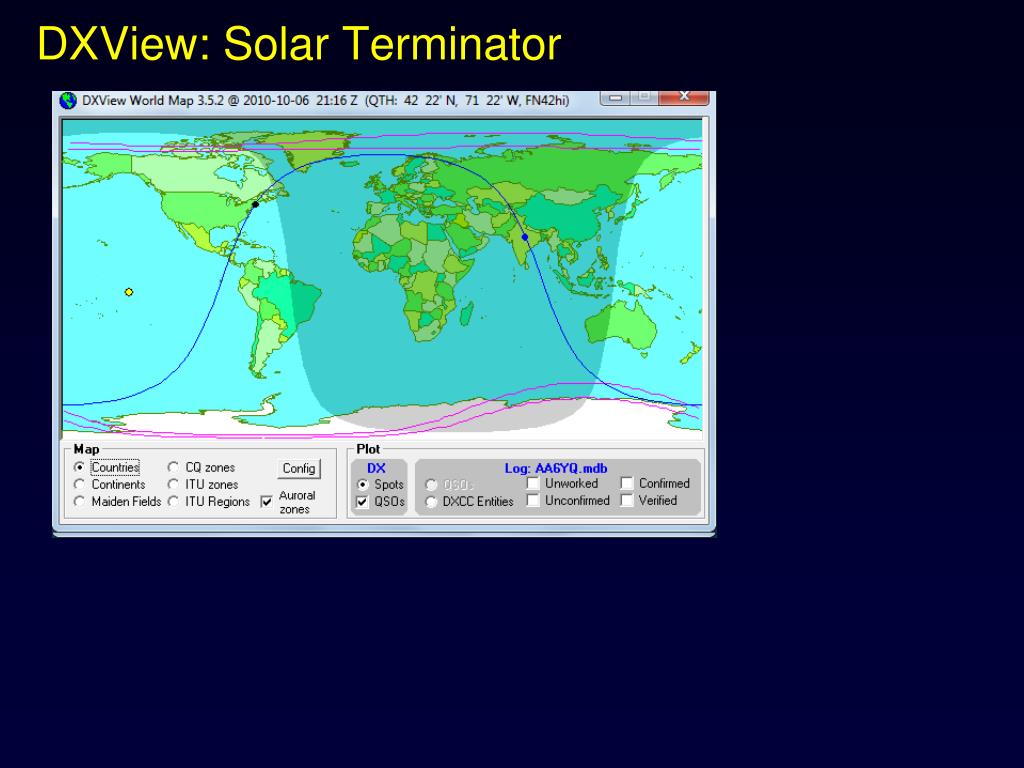The image size is (1024, 768).
Task: Select the CQ zones radio button
Action: pos(173,468)
